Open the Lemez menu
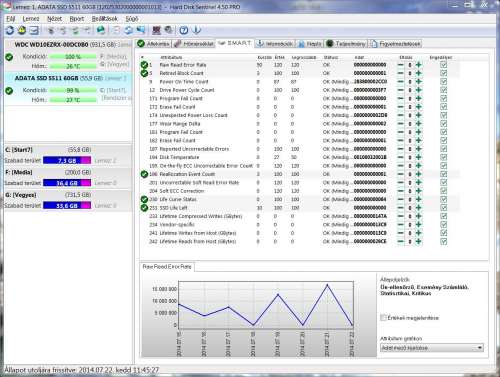 (31, 19)
